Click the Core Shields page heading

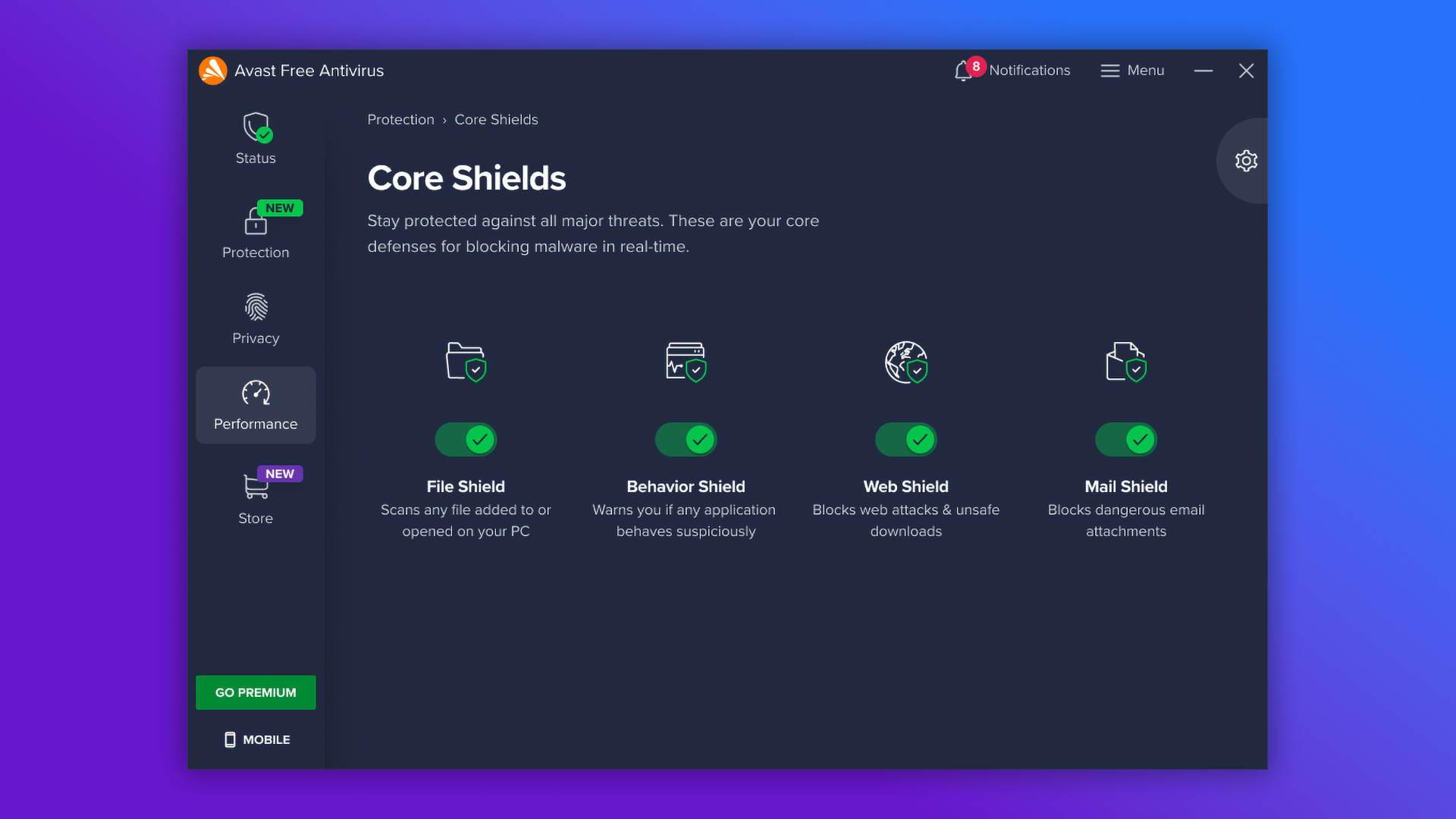click(x=466, y=178)
